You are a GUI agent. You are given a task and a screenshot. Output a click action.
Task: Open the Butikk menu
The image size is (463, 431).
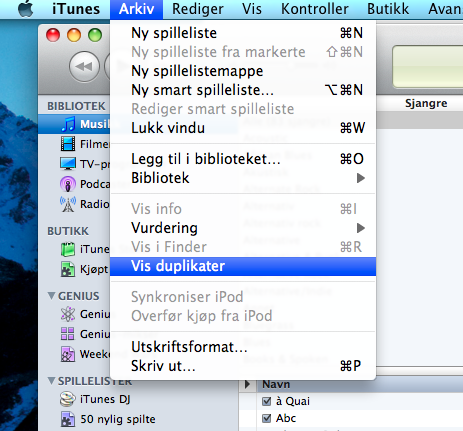click(388, 9)
